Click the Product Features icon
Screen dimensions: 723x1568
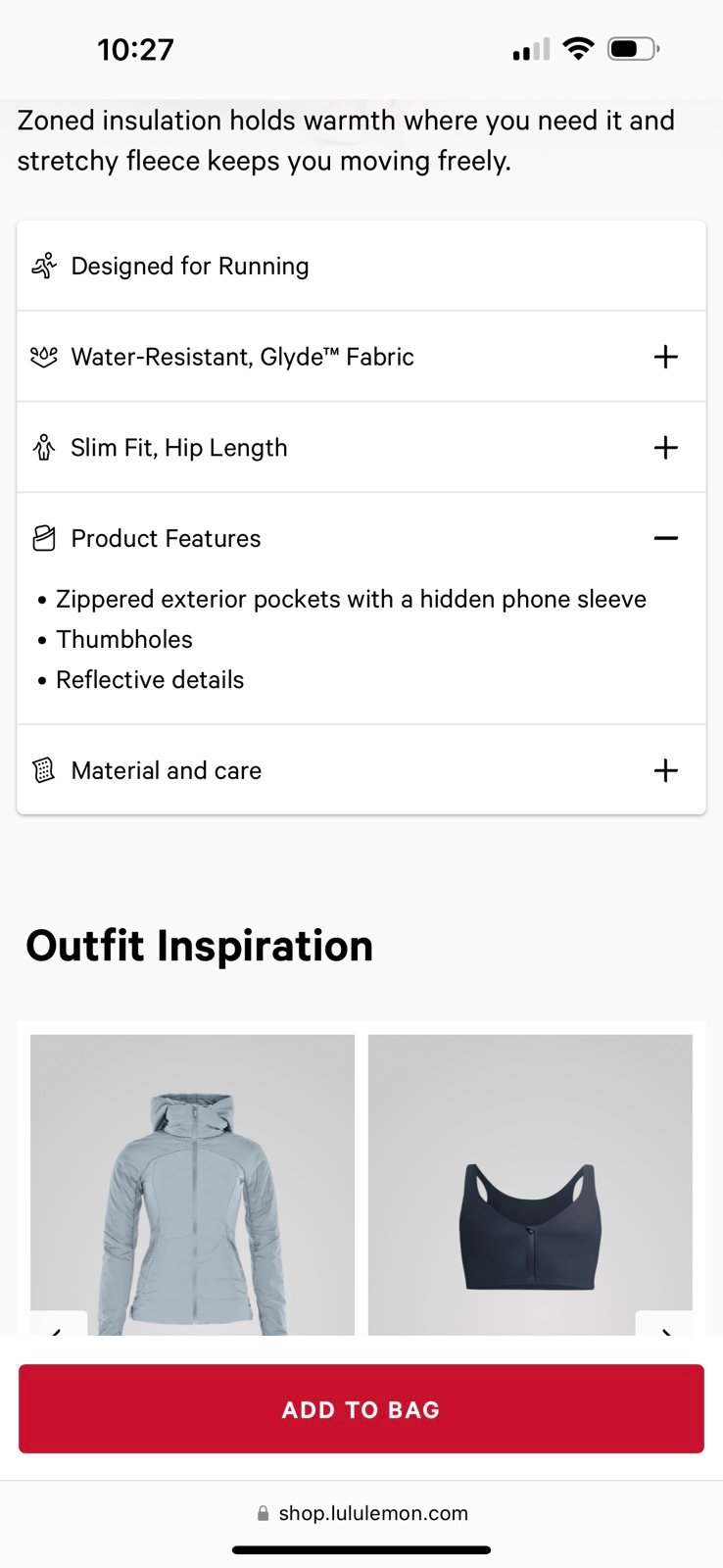click(x=44, y=538)
